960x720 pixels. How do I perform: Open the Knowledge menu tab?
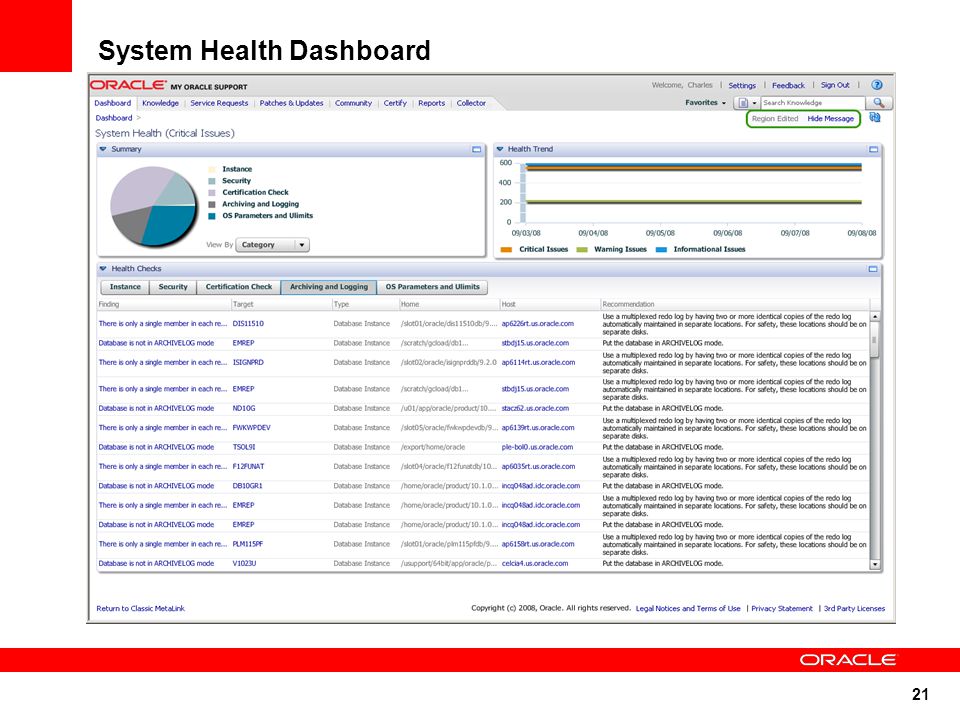tap(160, 103)
